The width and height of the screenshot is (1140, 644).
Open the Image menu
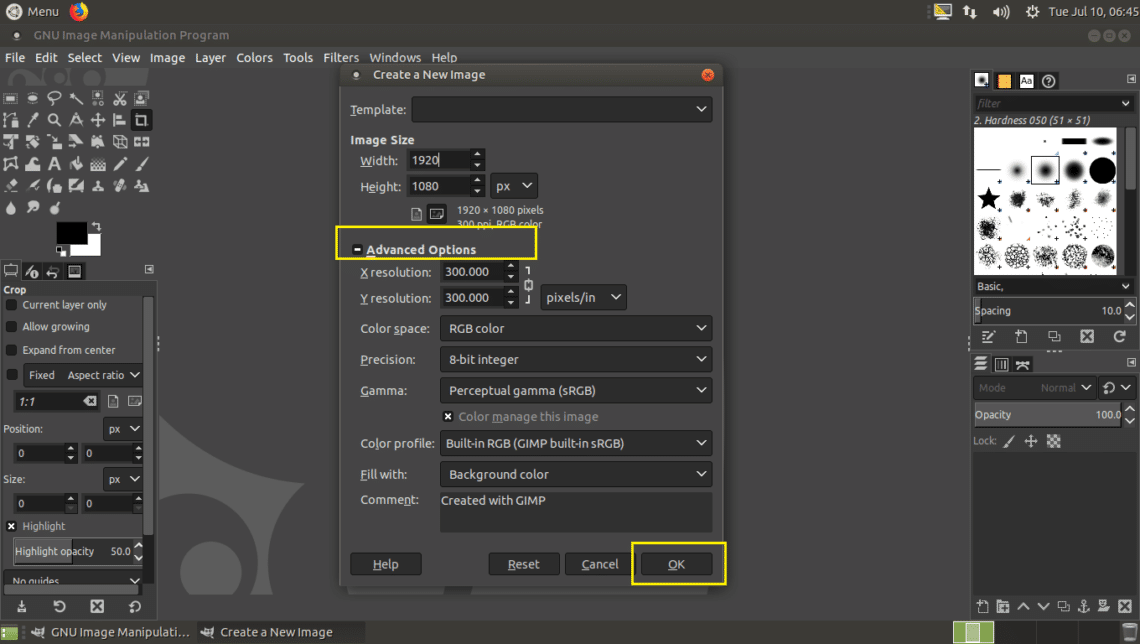pos(167,57)
